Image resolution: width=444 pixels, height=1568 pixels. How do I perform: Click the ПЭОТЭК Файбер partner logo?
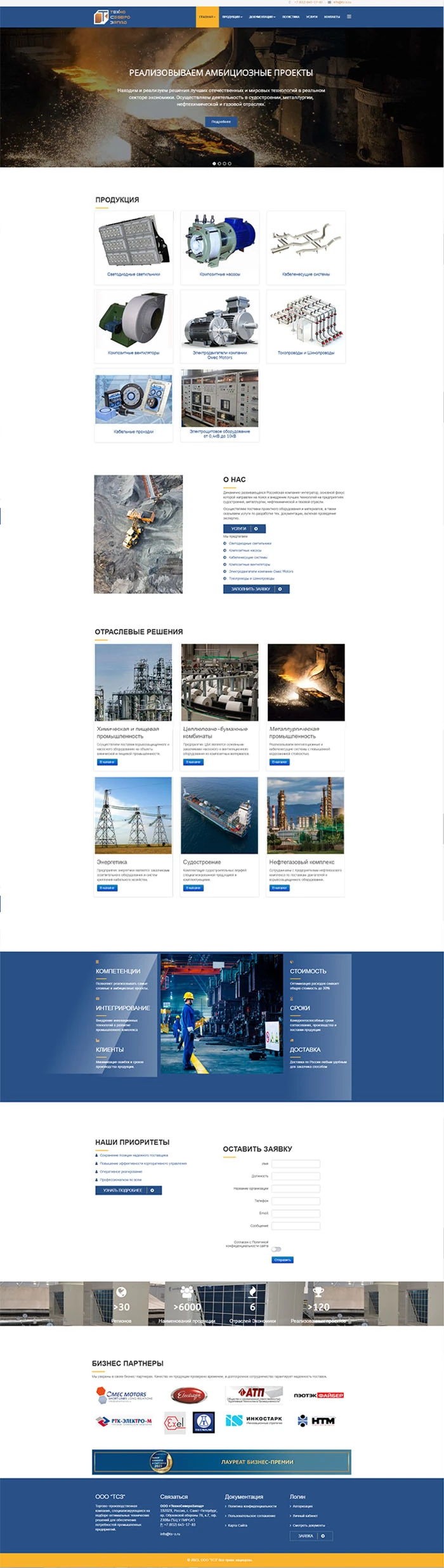[x=318, y=1395]
